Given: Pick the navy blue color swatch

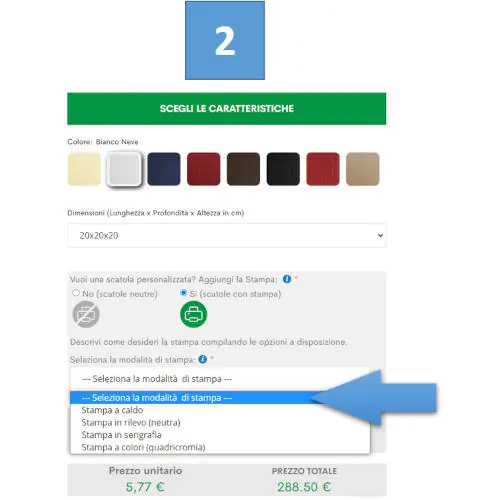Looking at the screenshot, I should [164, 169].
